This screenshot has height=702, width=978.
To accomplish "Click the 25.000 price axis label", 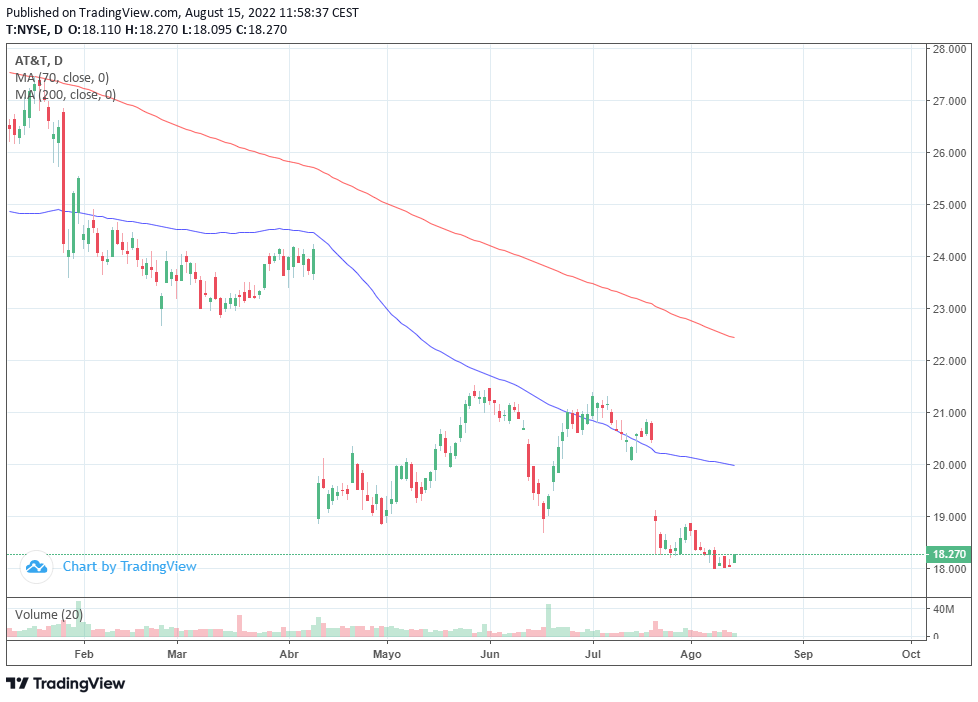I will 949,205.
